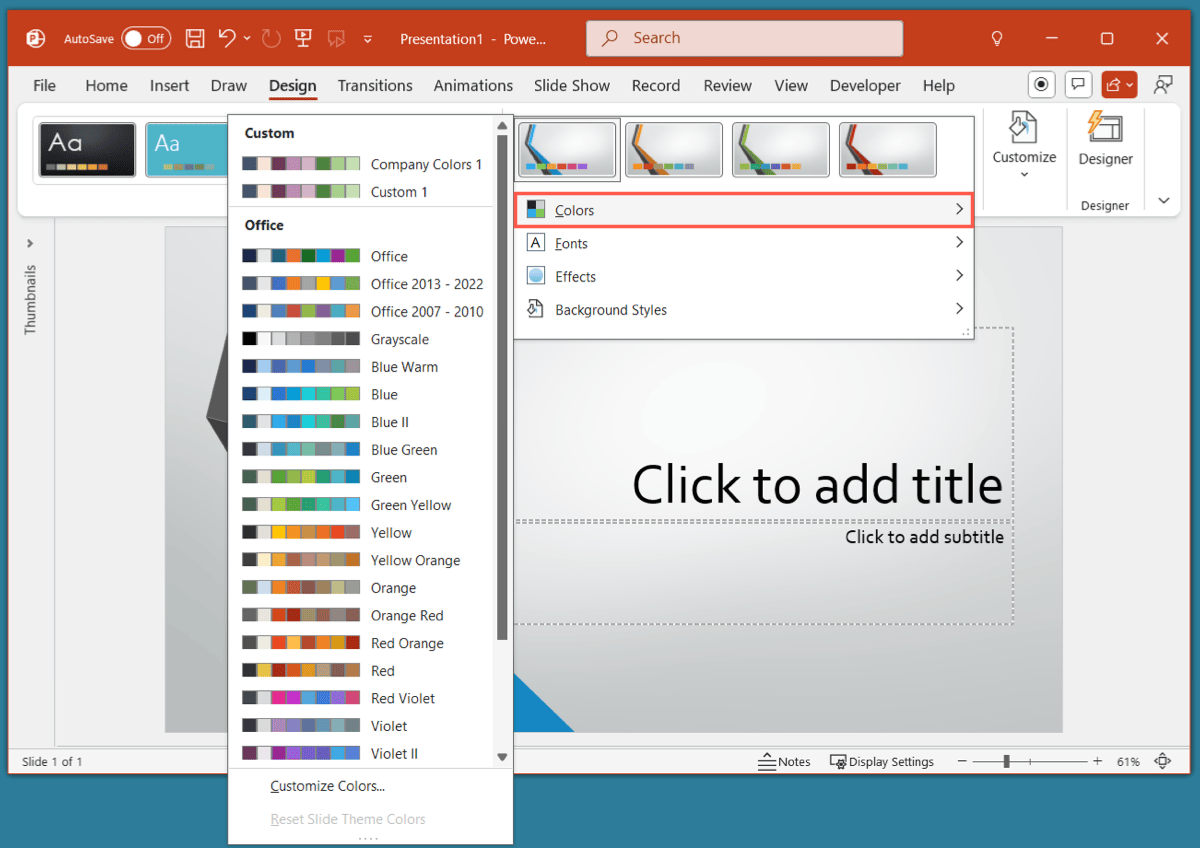The width and height of the screenshot is (1200, 848).
Task: Open Background Styles submenu
Action: pos(745,310)
